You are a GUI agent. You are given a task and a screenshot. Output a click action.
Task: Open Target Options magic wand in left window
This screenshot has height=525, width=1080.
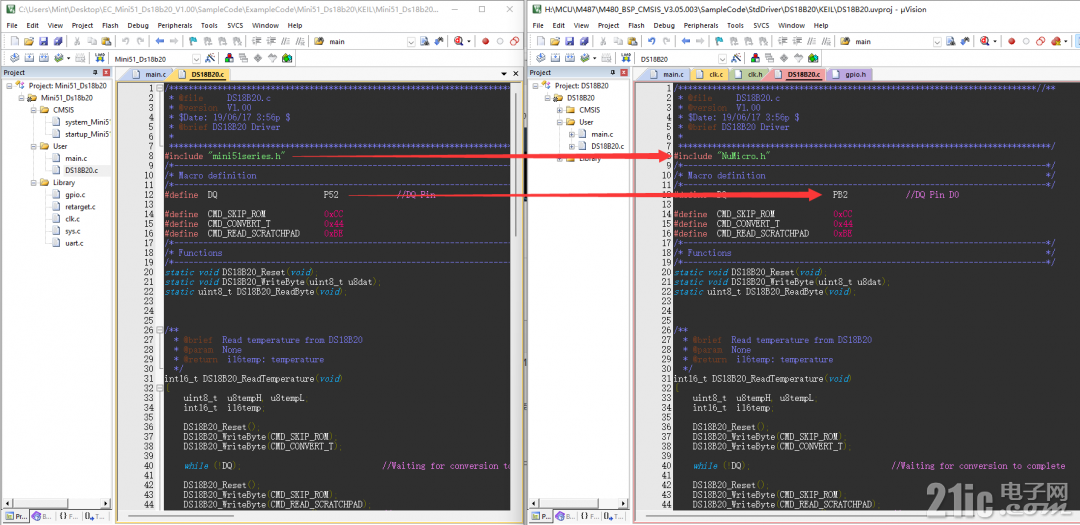210,58
